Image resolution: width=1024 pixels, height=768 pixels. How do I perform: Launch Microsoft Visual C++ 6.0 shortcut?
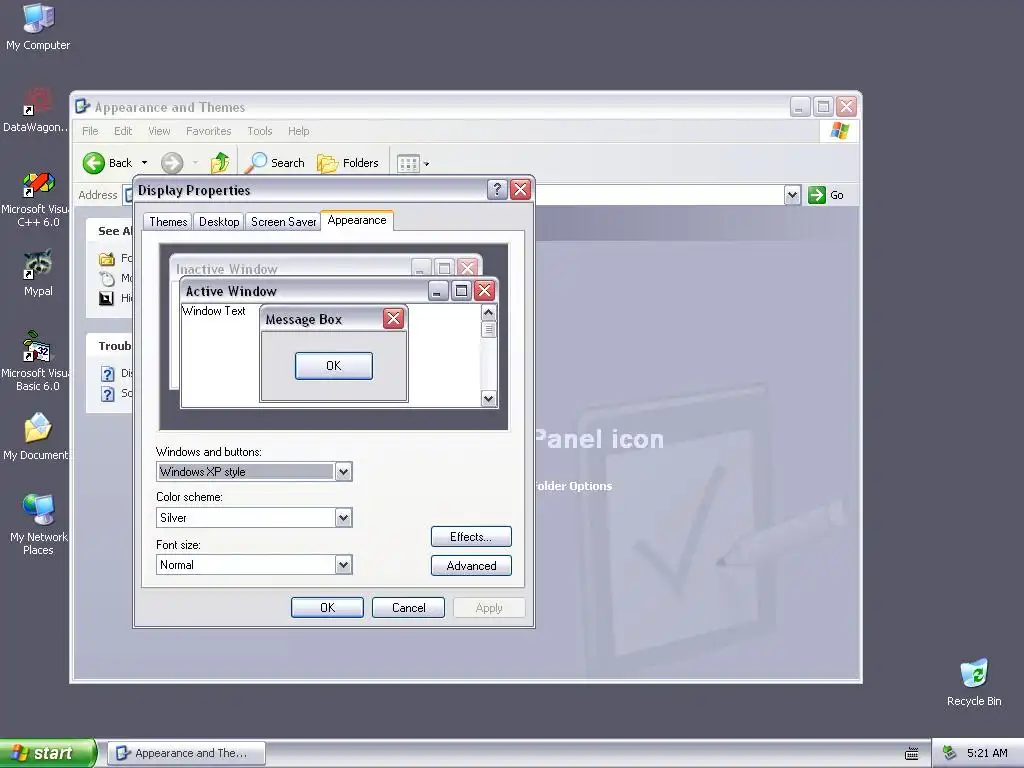(x=38, y=199)
